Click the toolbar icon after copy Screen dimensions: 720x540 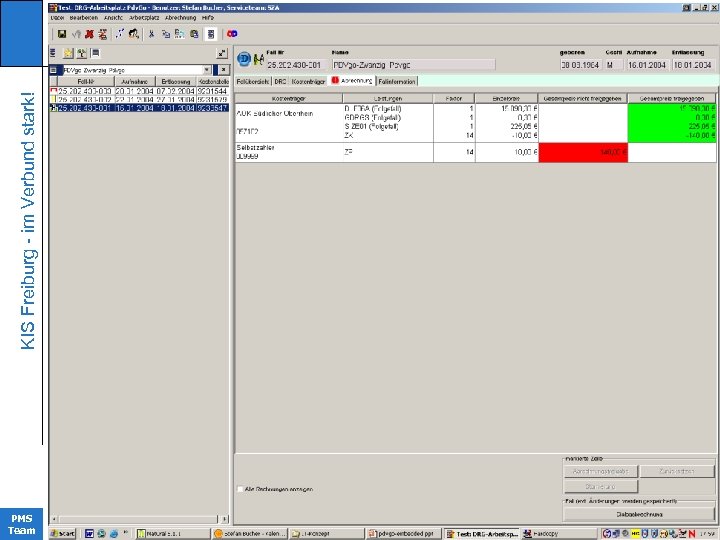point(180,34)
